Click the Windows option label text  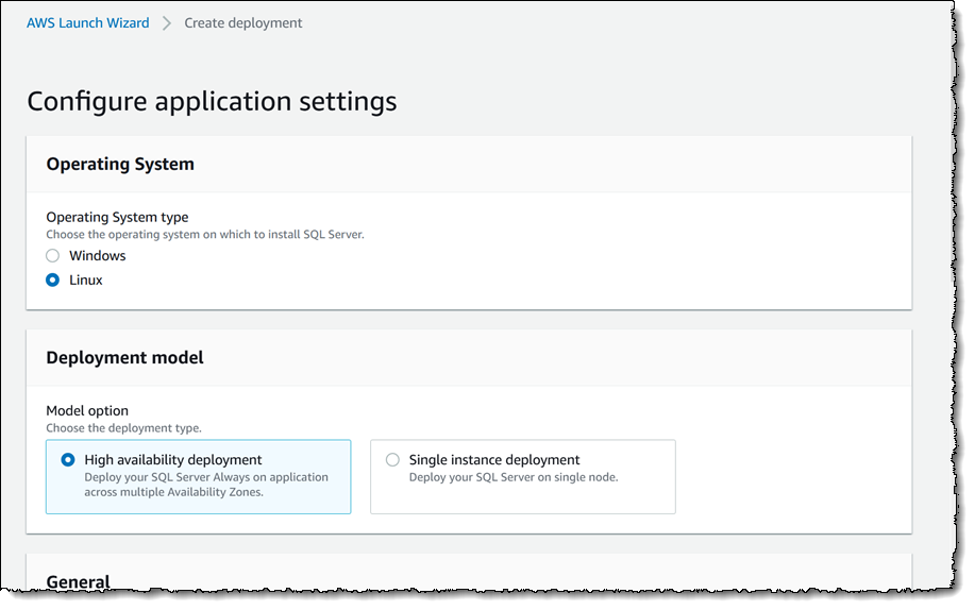(97, 256)
